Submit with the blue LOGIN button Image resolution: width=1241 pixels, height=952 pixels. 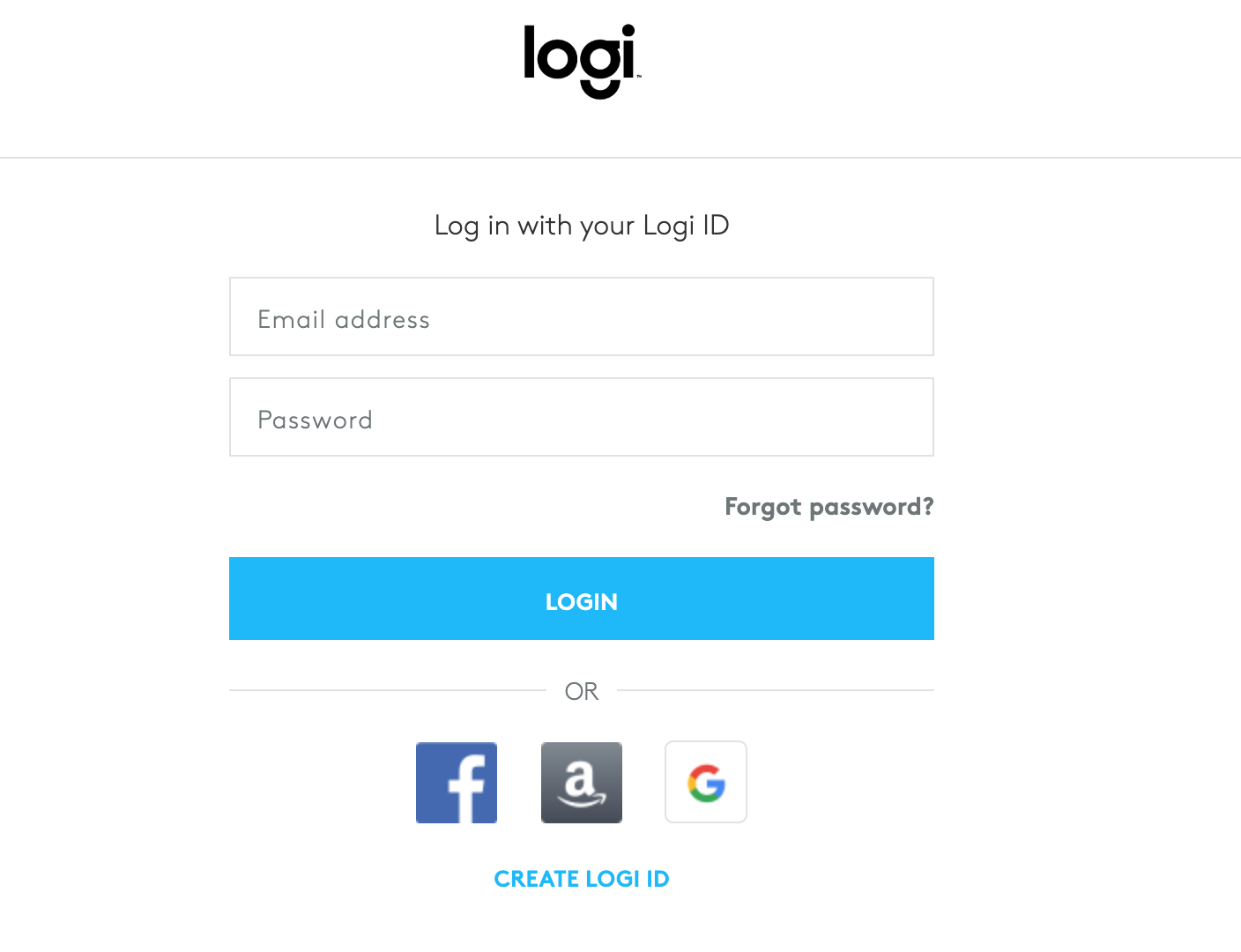pos(582,599)
